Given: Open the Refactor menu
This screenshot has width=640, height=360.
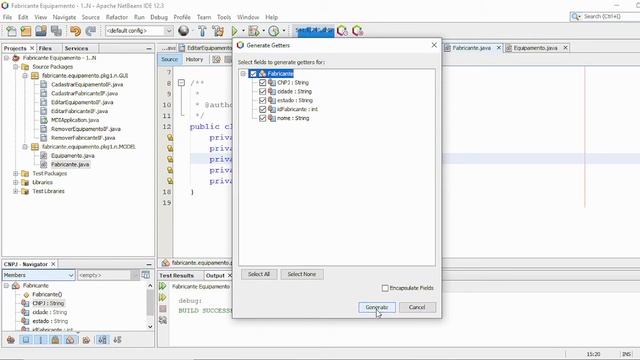Looking at the screenshot, I should (x=117, y=17).
